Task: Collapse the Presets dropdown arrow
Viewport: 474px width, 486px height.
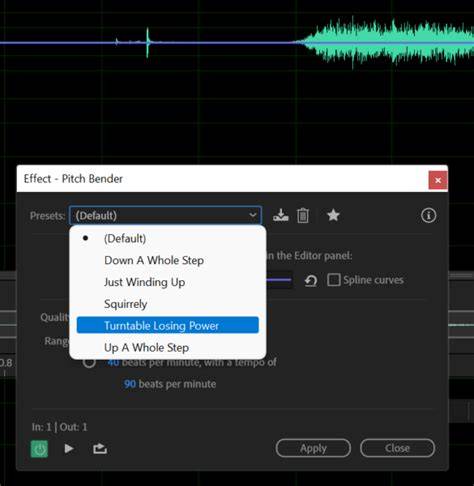Action: point(253,215)
